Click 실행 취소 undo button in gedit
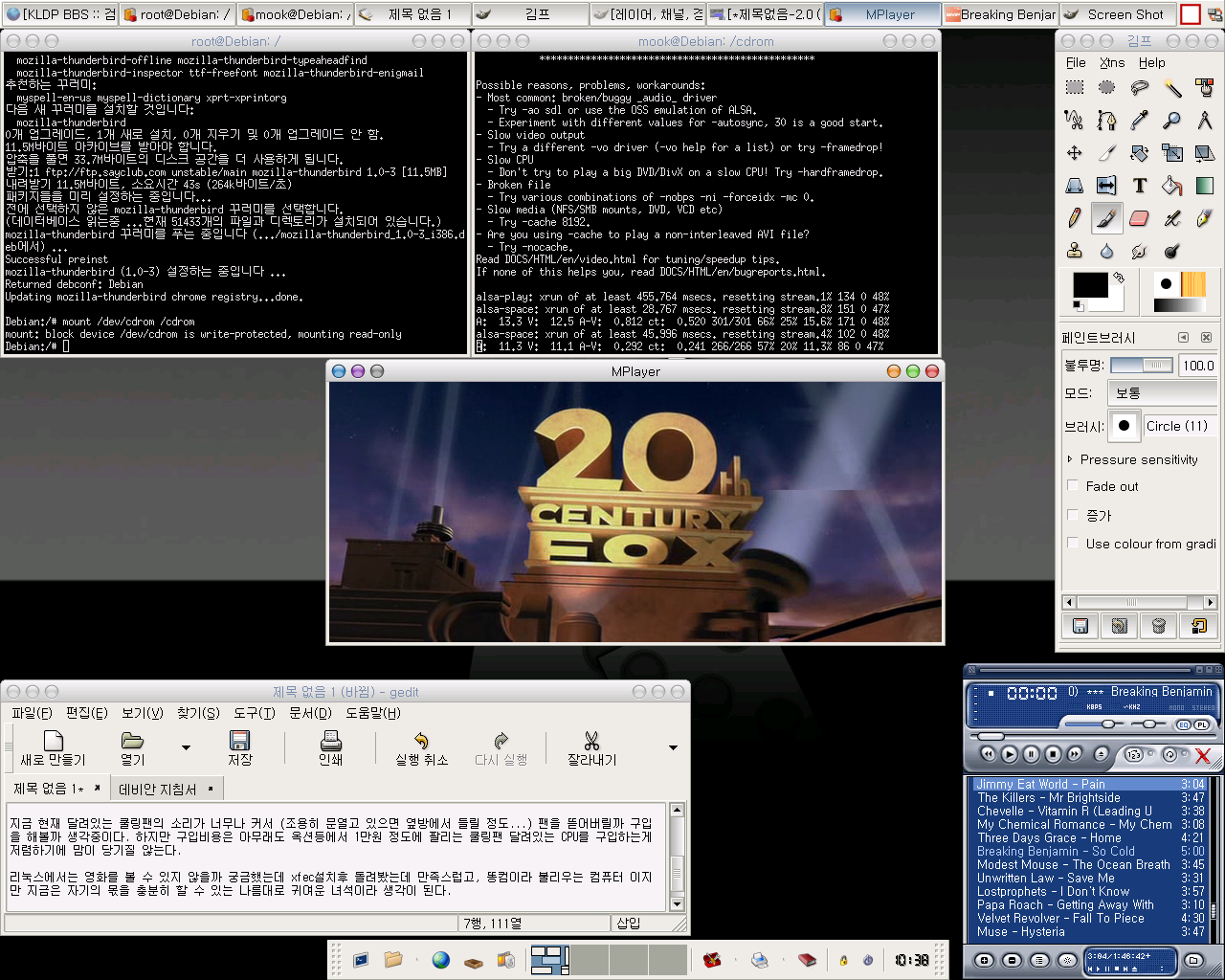 (421, 748)
